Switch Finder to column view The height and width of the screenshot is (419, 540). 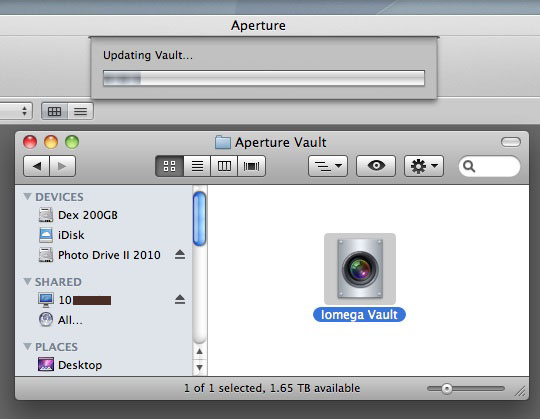[x=224, y=166]
